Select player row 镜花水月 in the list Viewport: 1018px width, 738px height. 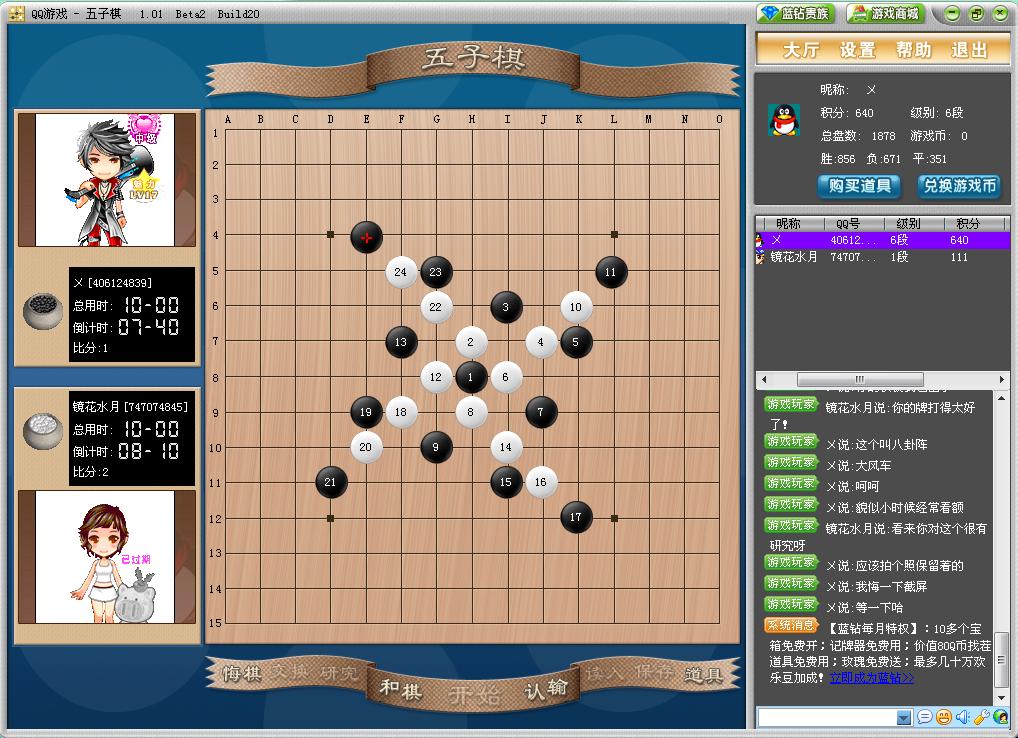click(882, 257)
